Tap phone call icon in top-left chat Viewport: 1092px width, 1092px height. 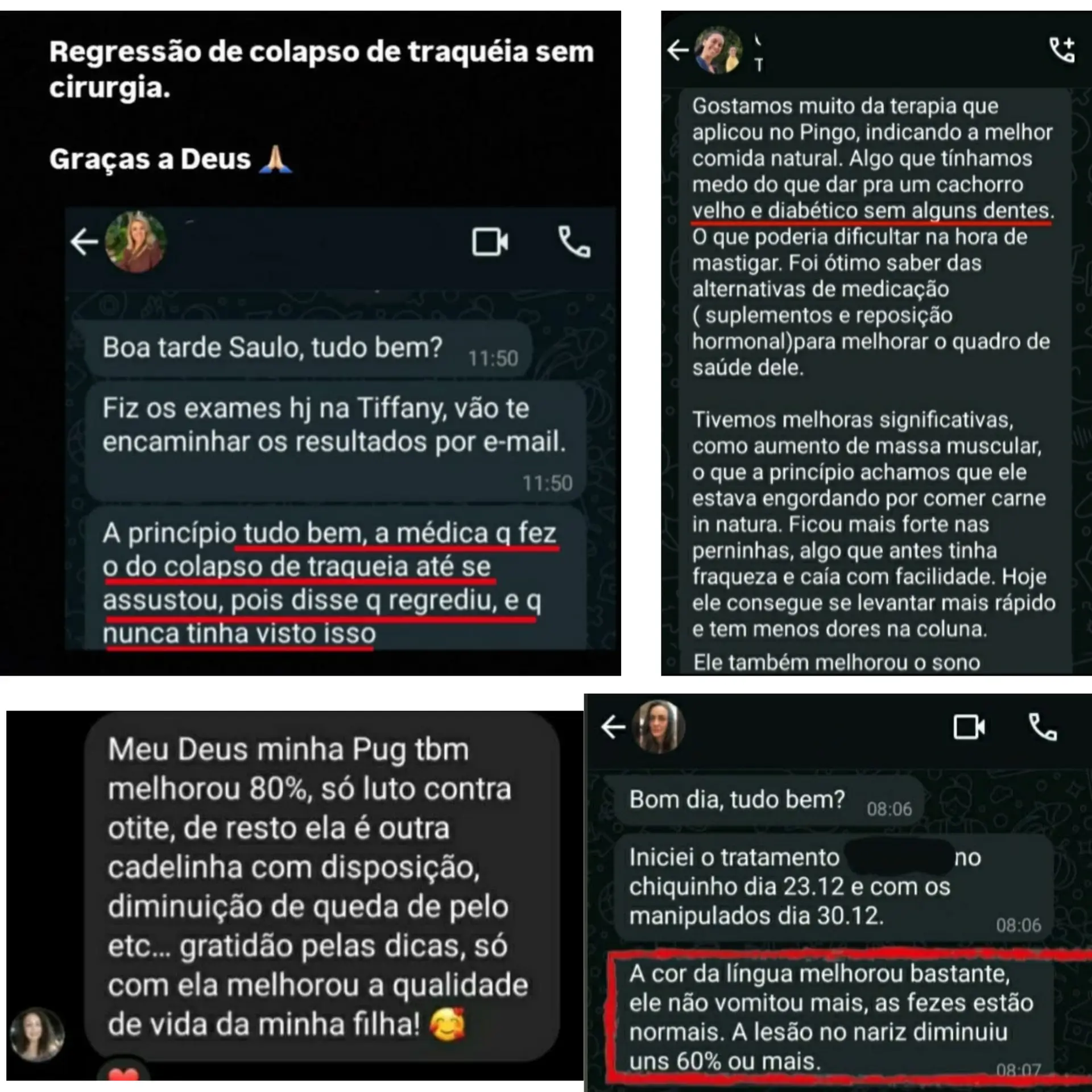(x=574, y=242)
